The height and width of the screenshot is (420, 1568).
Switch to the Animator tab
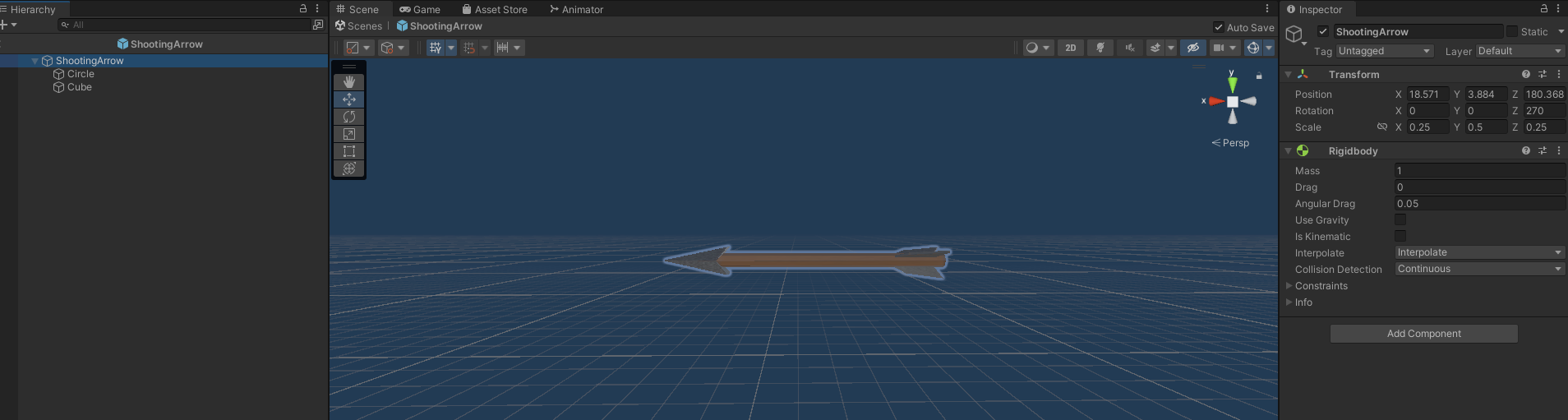(576, 9)
